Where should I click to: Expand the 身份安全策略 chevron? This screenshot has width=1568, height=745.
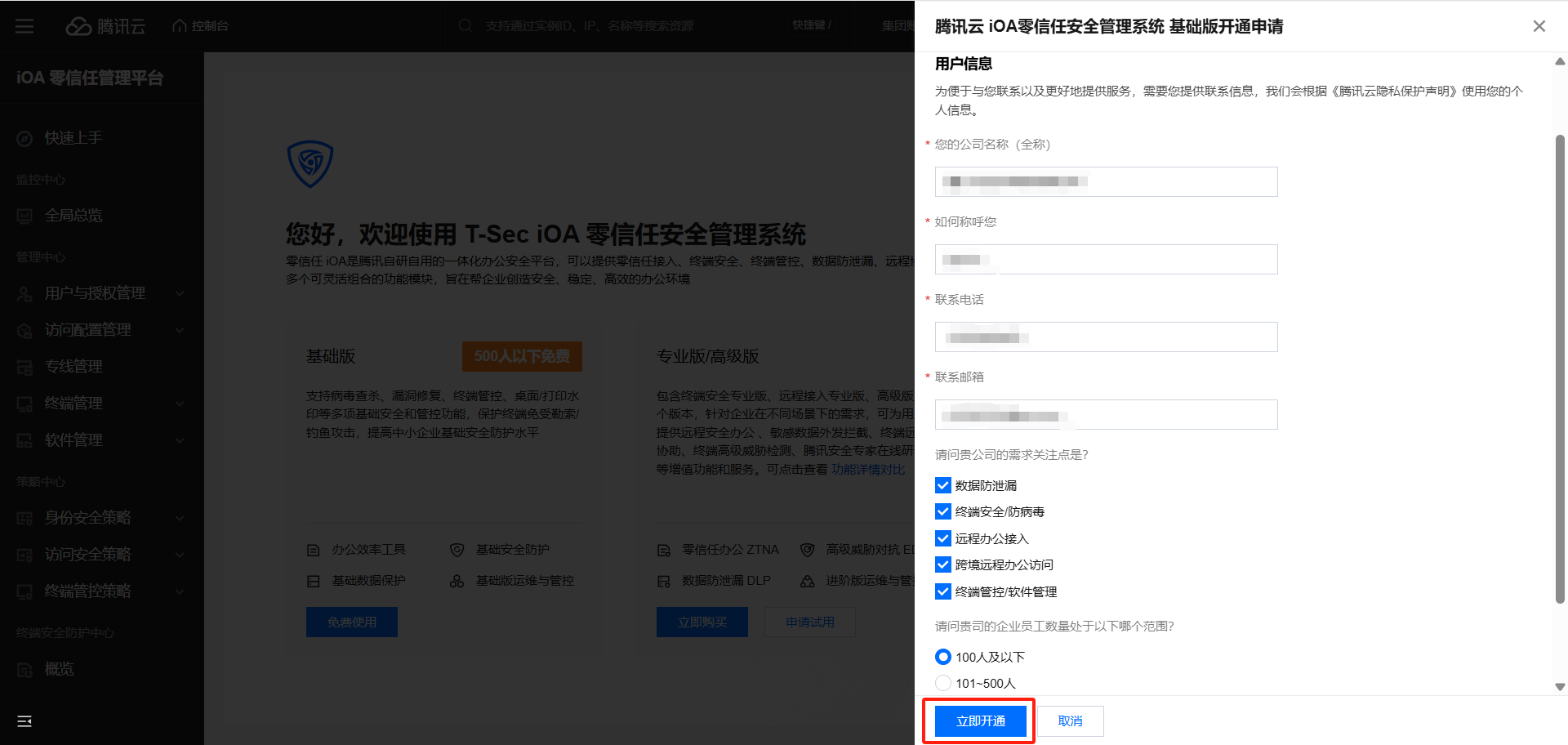[180, 518]
